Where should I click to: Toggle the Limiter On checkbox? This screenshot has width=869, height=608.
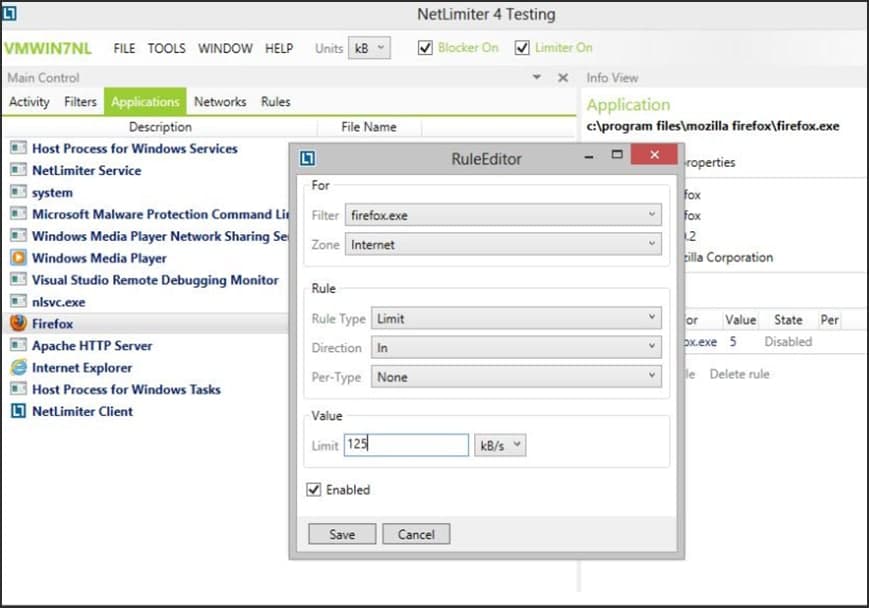coord(522,48)
